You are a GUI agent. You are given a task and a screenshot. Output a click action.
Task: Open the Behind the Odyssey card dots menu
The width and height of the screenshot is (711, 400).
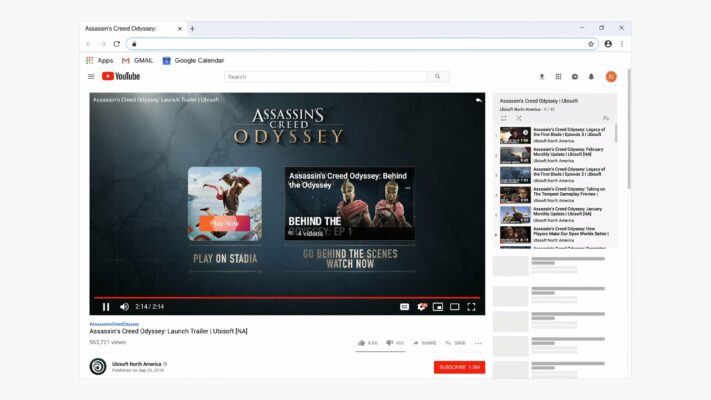pos(408,188)
